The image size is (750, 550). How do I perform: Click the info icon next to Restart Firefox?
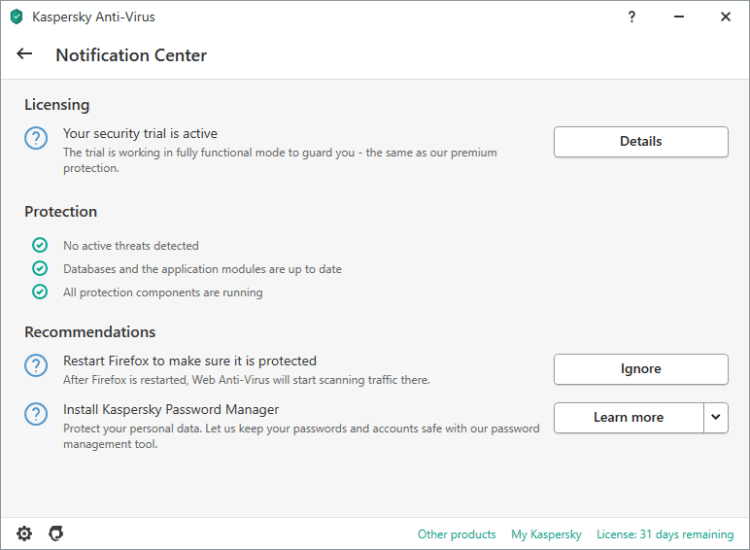point(36,366)
